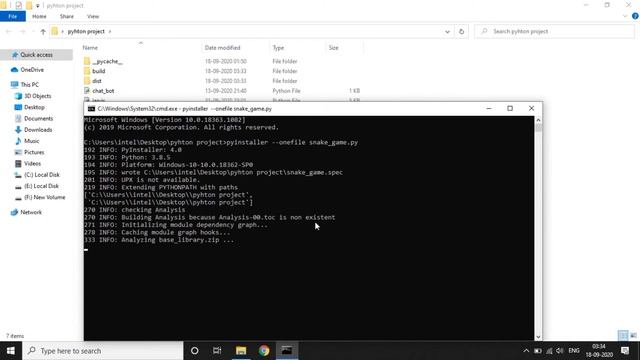Open Google Chrome from the taskbar
The height and width of the screenshot is (360, 640).
(x=264, y=351)
